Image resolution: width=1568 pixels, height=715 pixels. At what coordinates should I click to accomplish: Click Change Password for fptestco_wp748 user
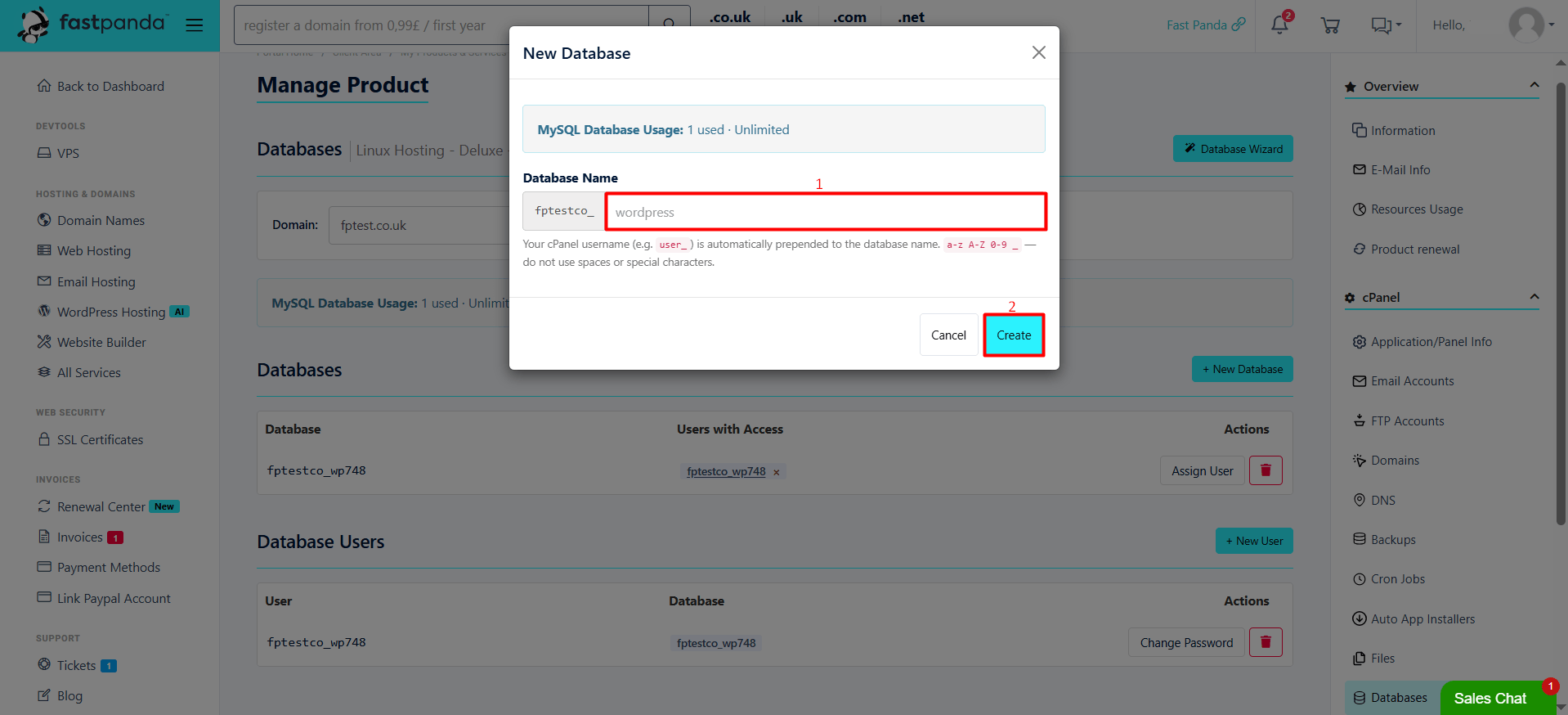(x=1186, y=642)
